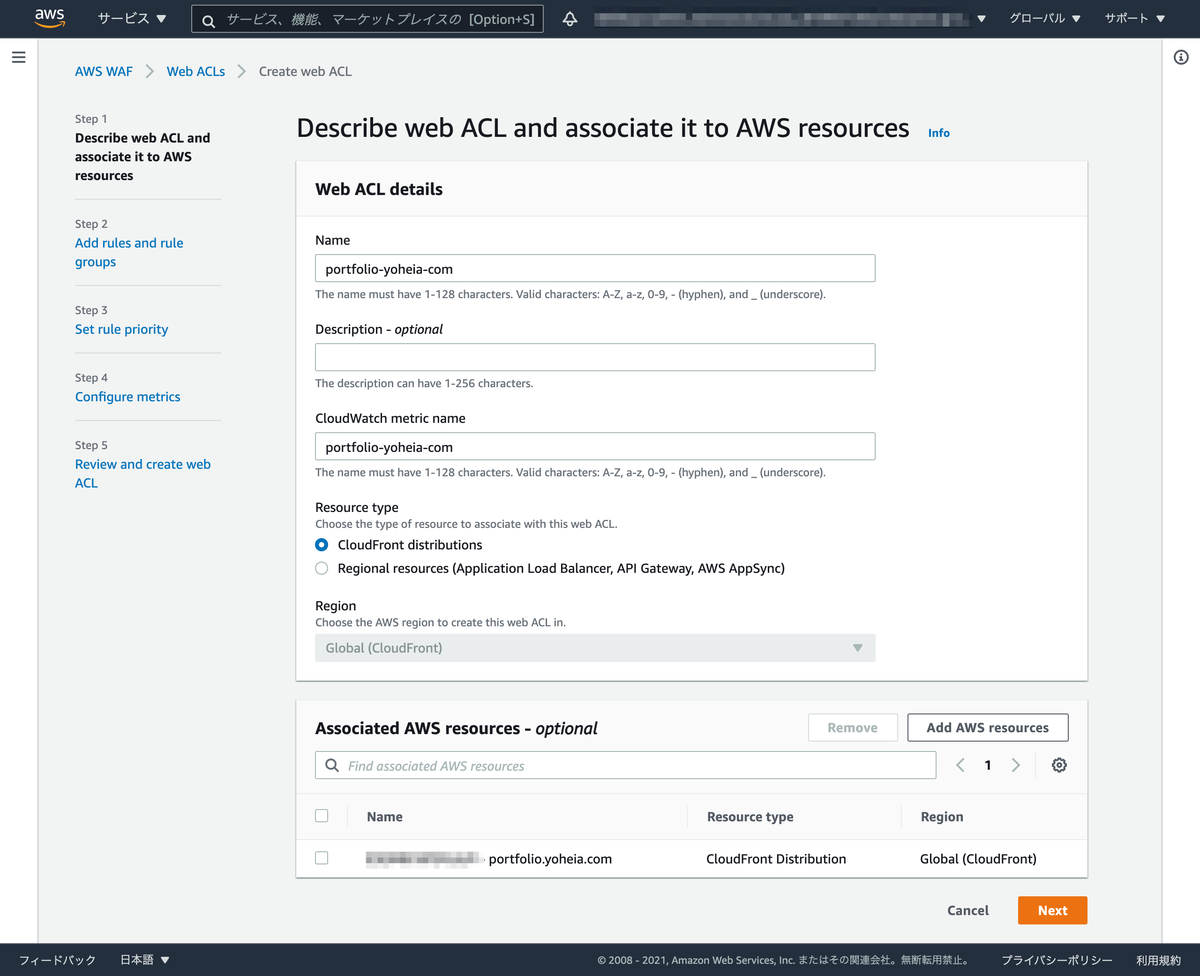Screen dimensions: 1200x976
Task: Follow the Web ACLs breadcrumb link
Action: point(195,71)
